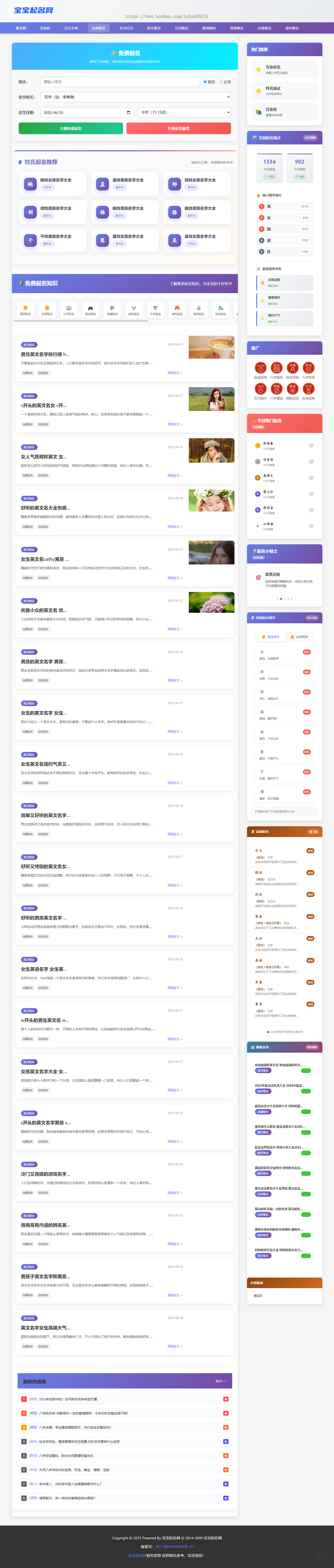334x1568 pixels.
Task: Open the 五行字典 navigation tab
Action: tap(71, 28)
